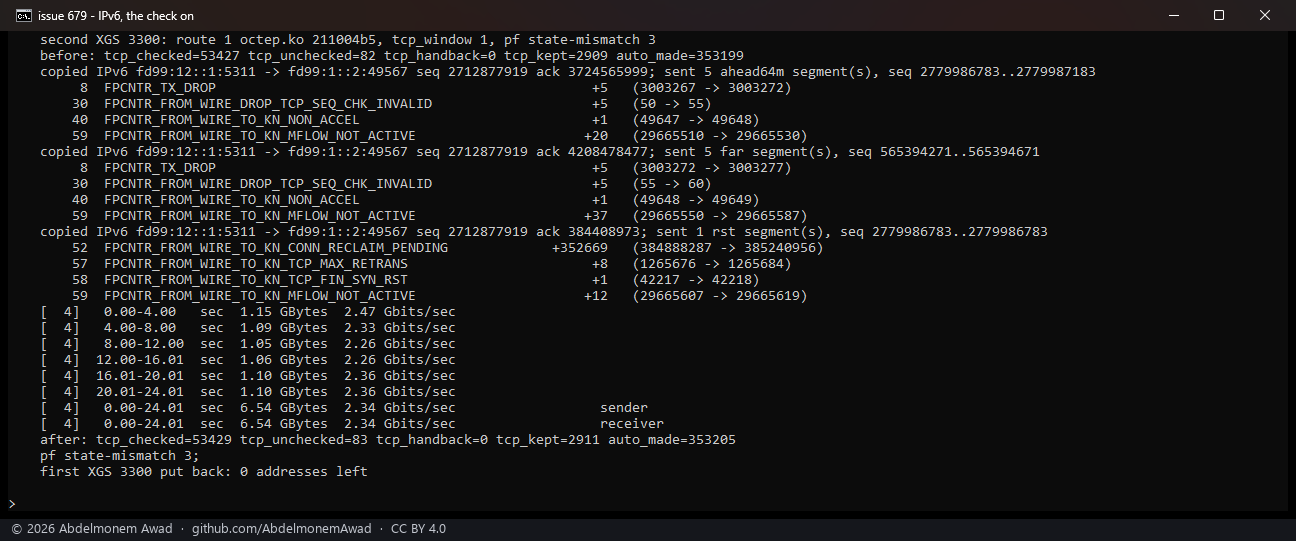This screenshot has height=541, width=1296.
Task: Click the 8.00-12.00 sec throughput row
Action: [x=248, y=344]
